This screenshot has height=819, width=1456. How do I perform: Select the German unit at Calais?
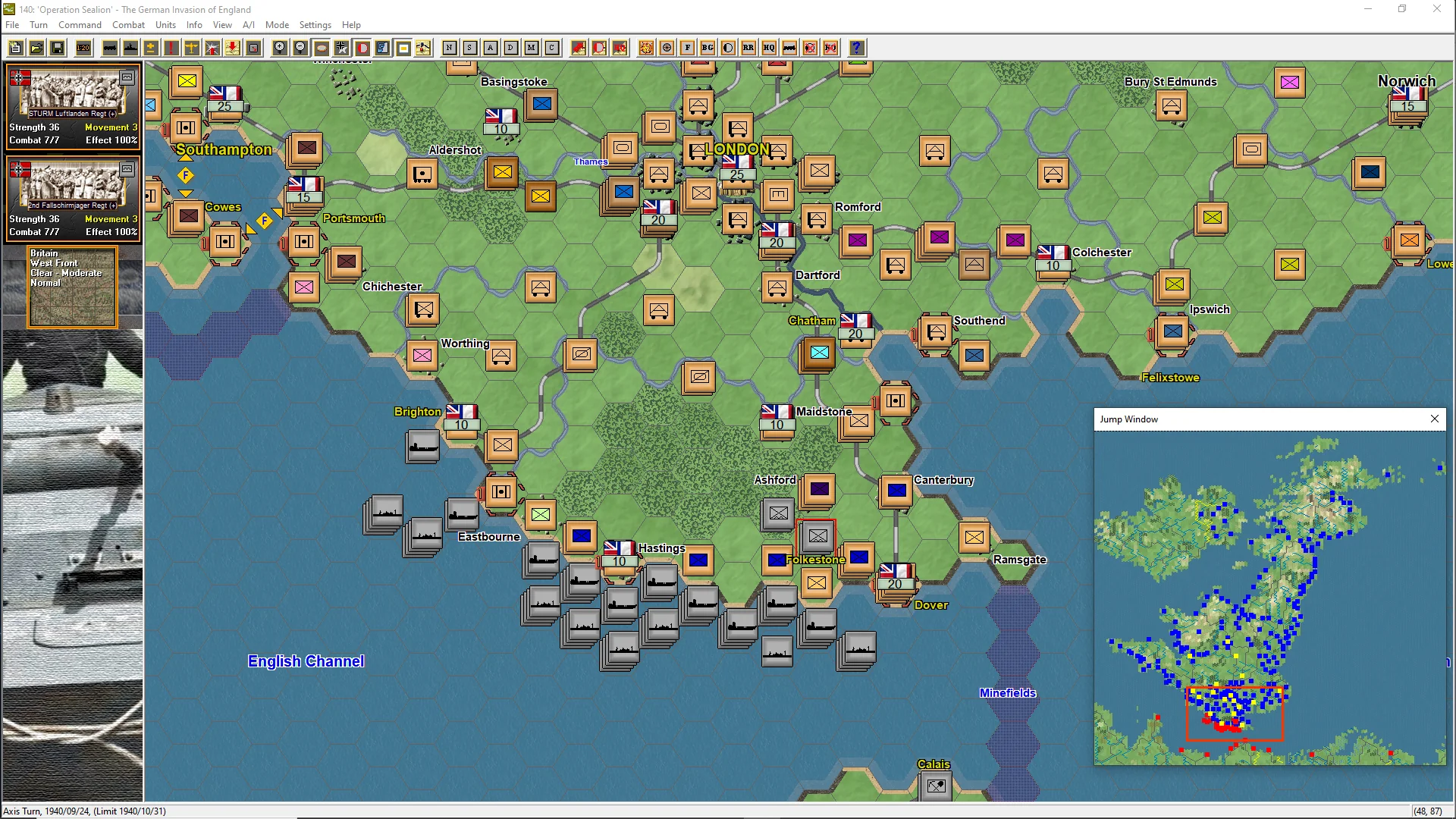(x=937, y=786)
